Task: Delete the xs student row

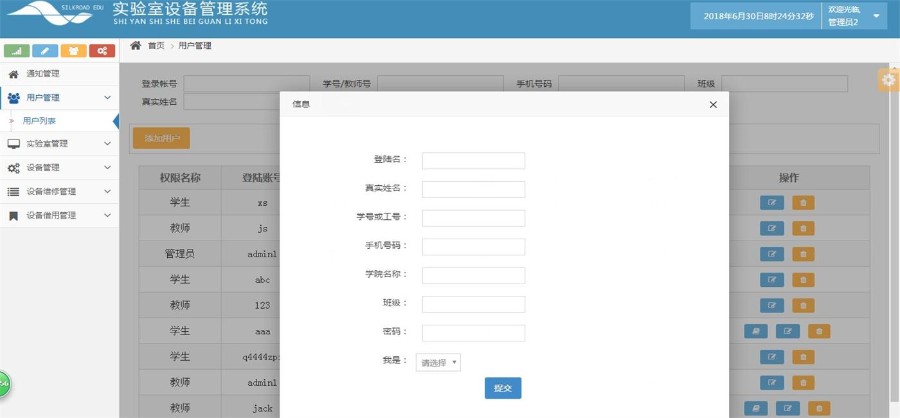Action: click(x=803, y=203)
